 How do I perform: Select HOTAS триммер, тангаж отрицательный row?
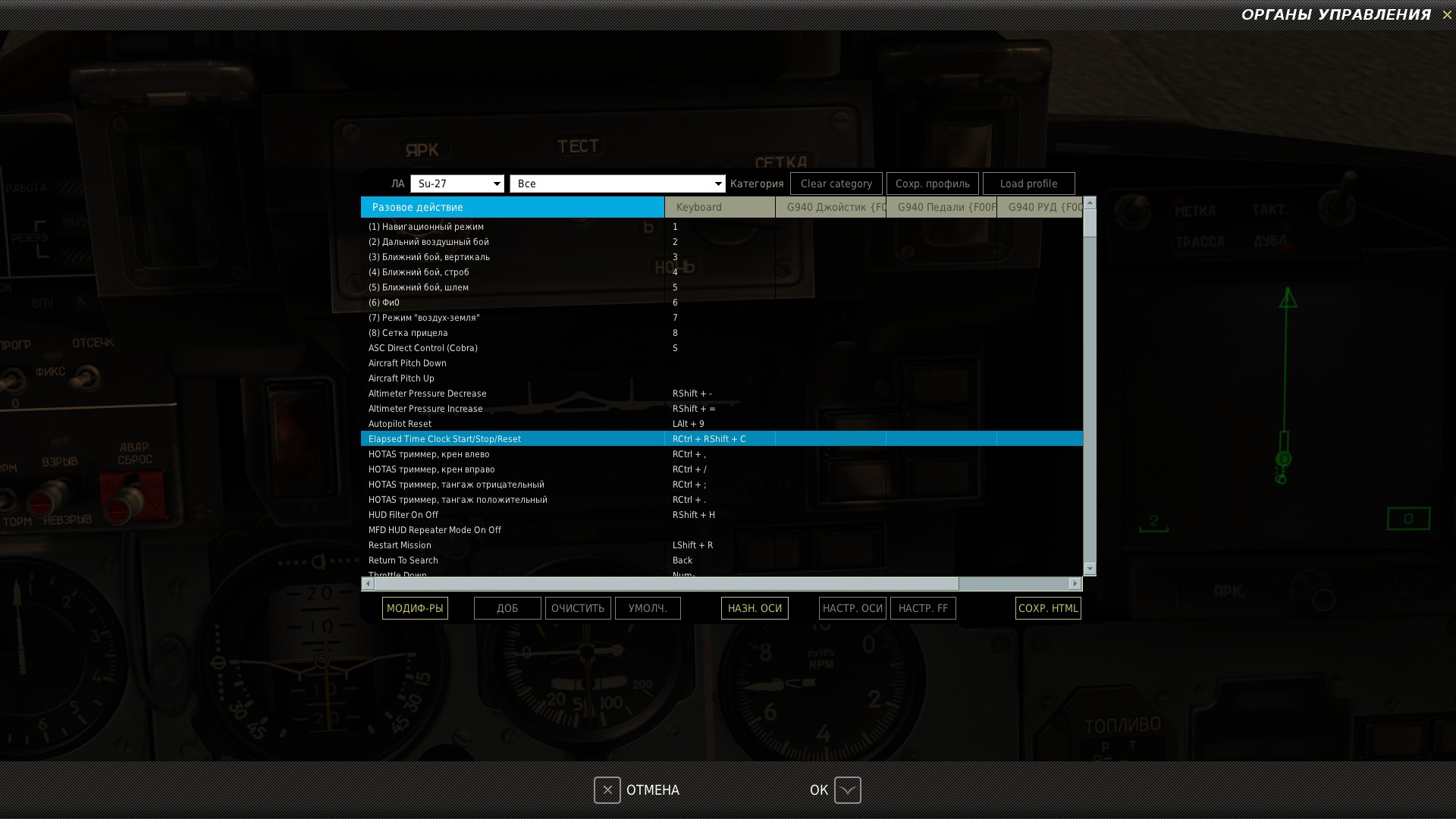pos(722,485)
